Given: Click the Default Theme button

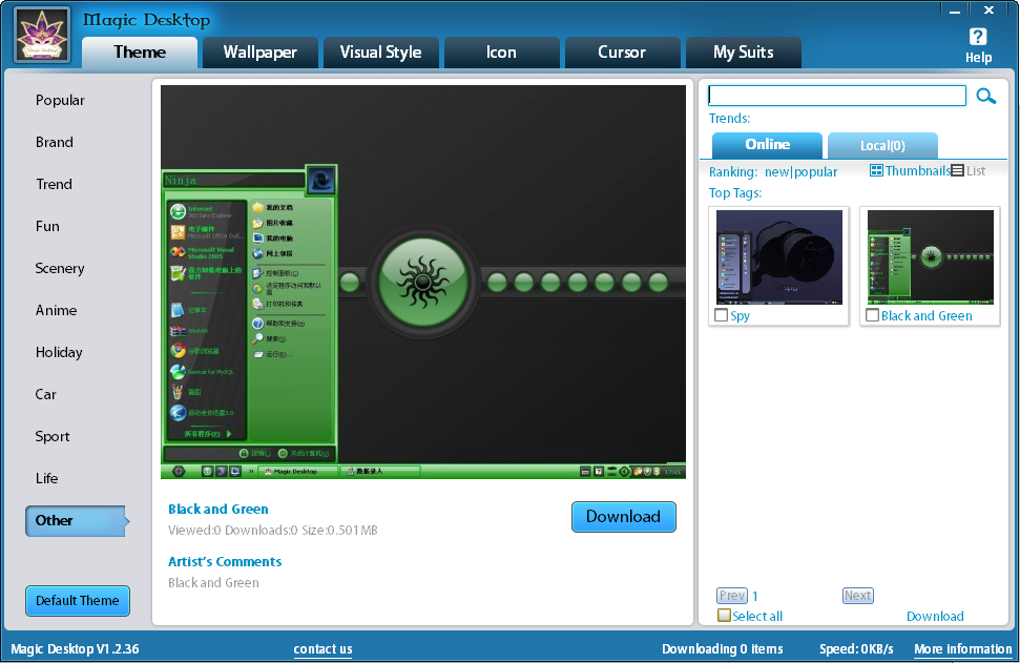Looking at the screenshot, I should click(77, 601).
